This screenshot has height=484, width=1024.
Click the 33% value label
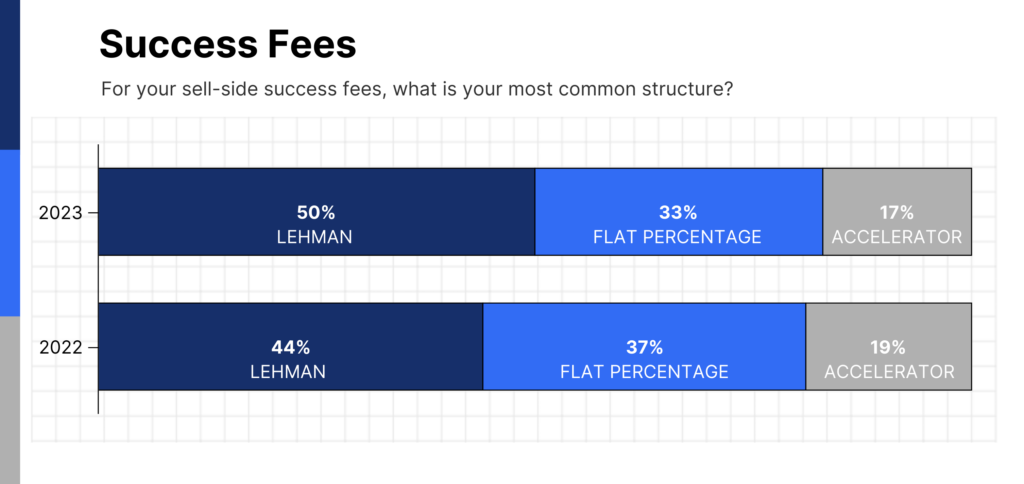point(678,213)
